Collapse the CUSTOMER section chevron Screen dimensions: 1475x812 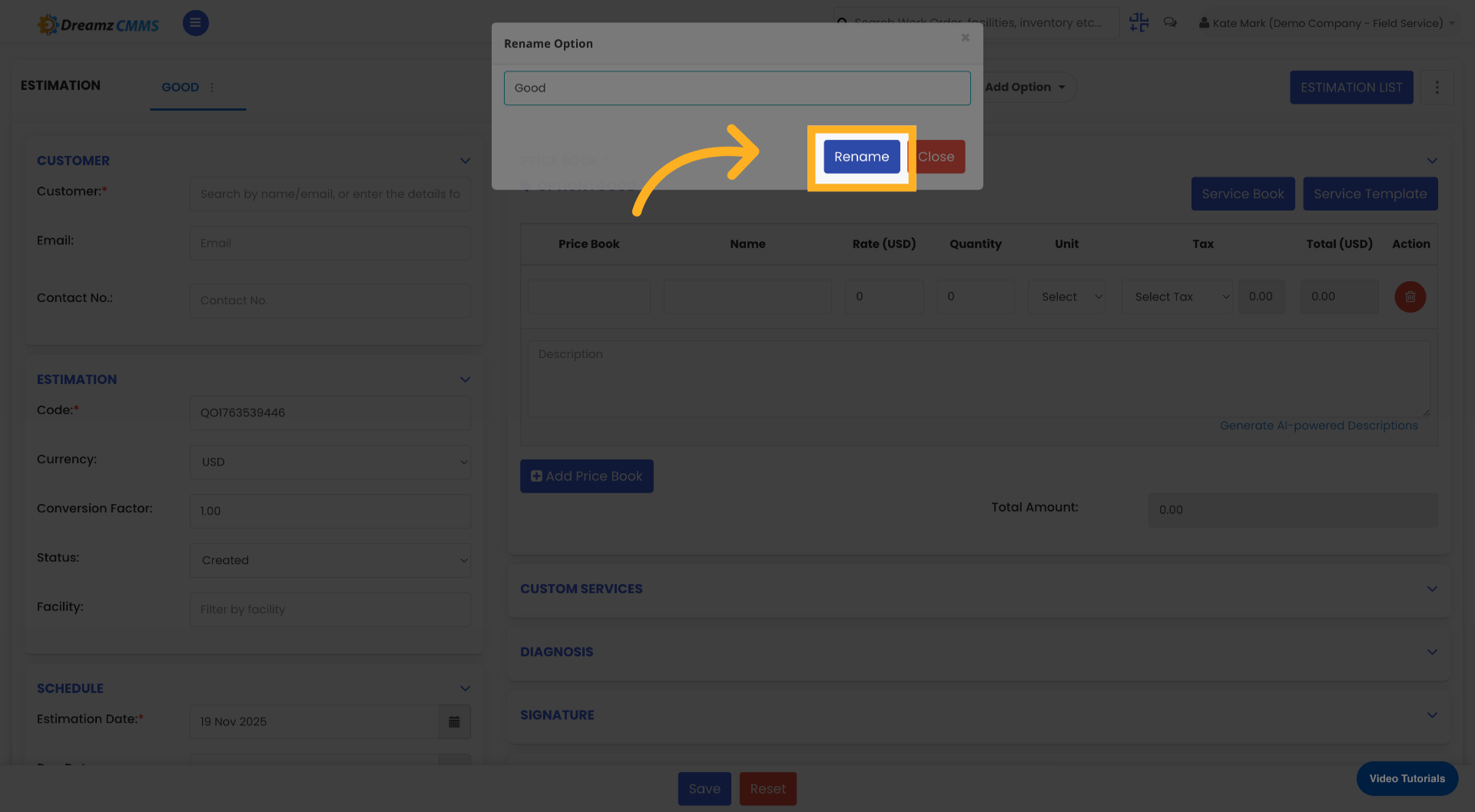pyautogui.click(x=465, y=161)
